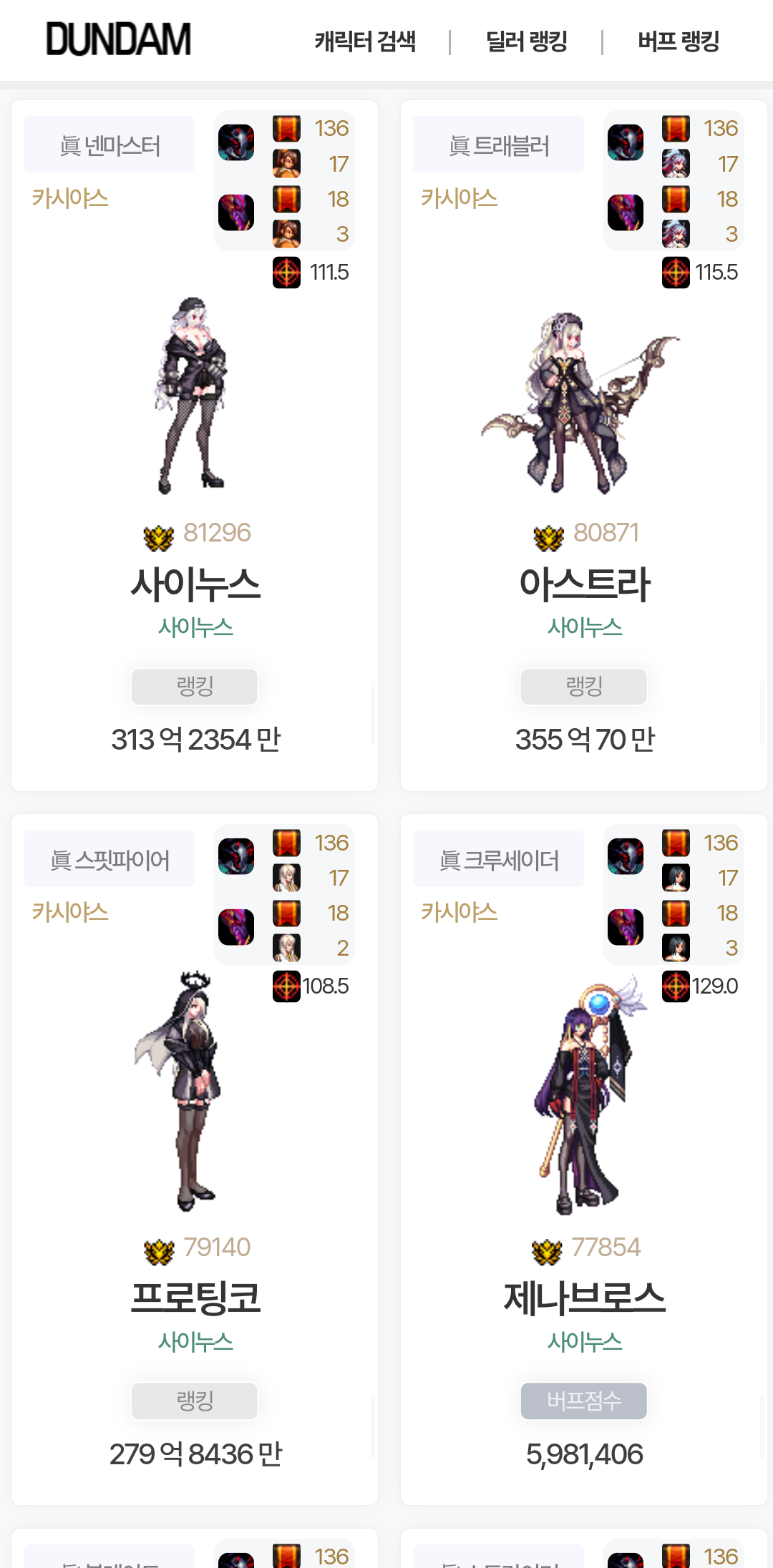Click the 버프점수 button under 제나브로스

584,1401
